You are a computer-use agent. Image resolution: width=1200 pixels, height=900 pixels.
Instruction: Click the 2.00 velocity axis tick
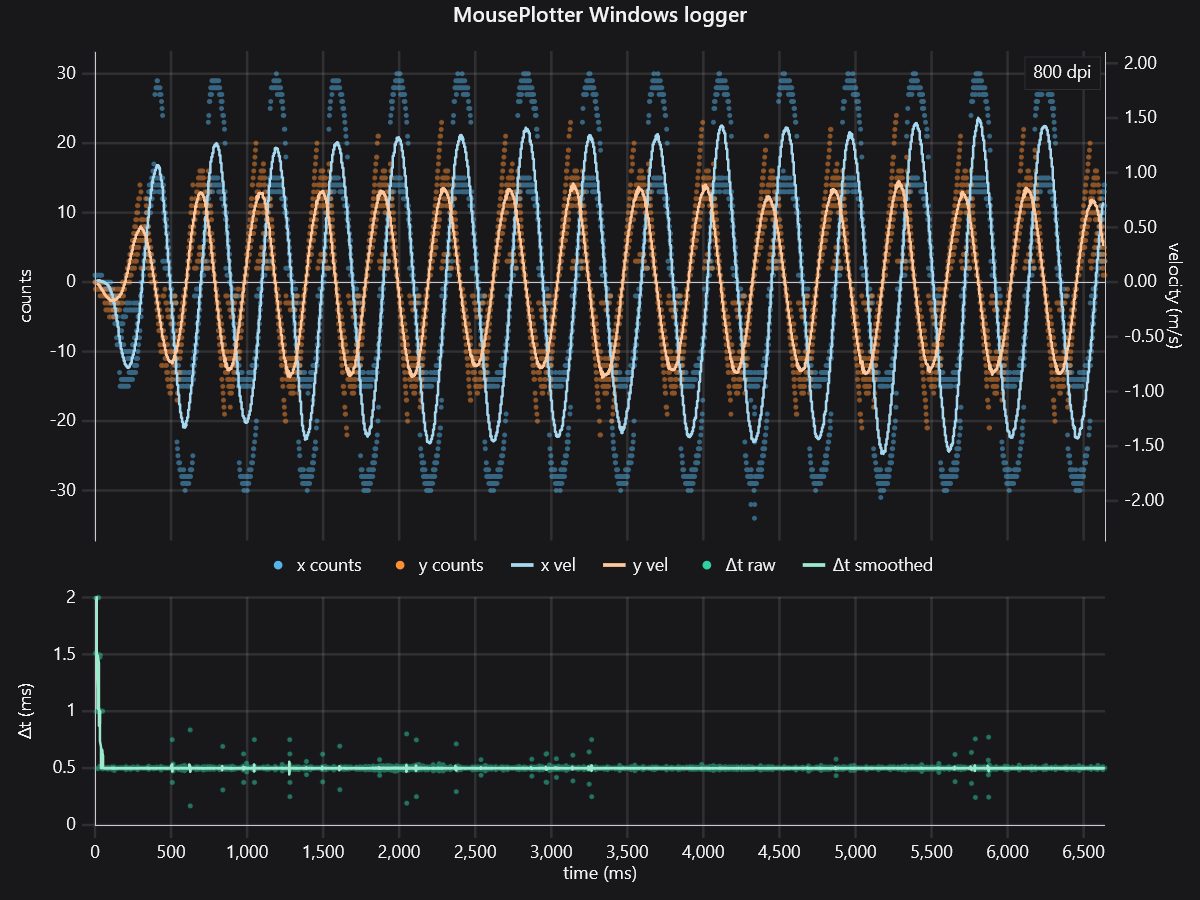click(1140, 63)
